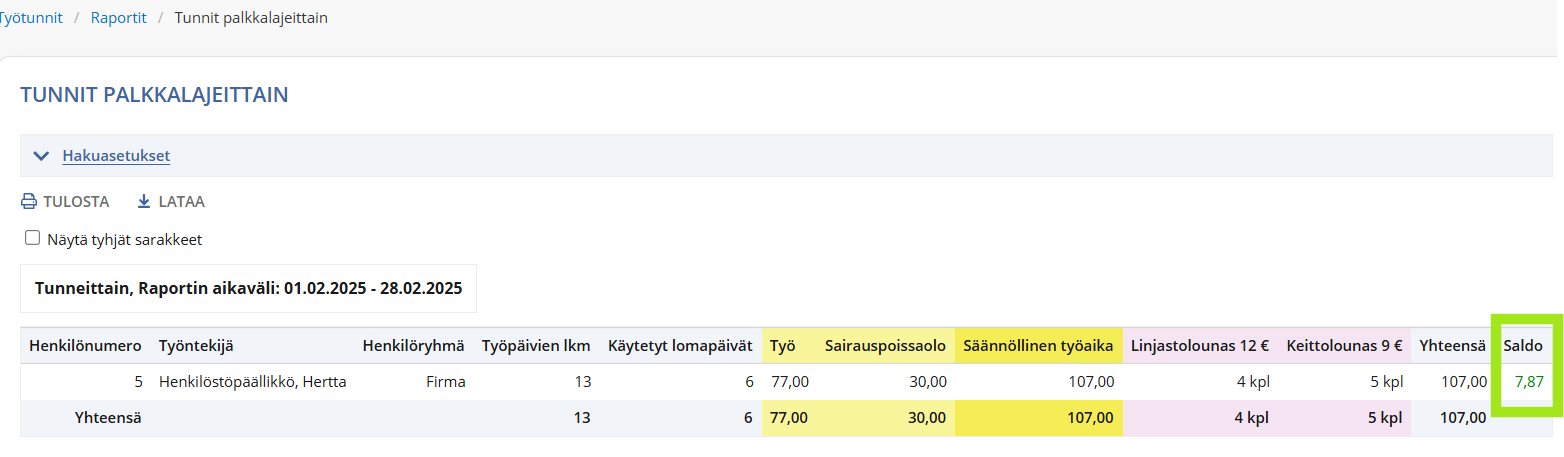Select the Säännöllinen työaika column header

[x=1038, y=346]
